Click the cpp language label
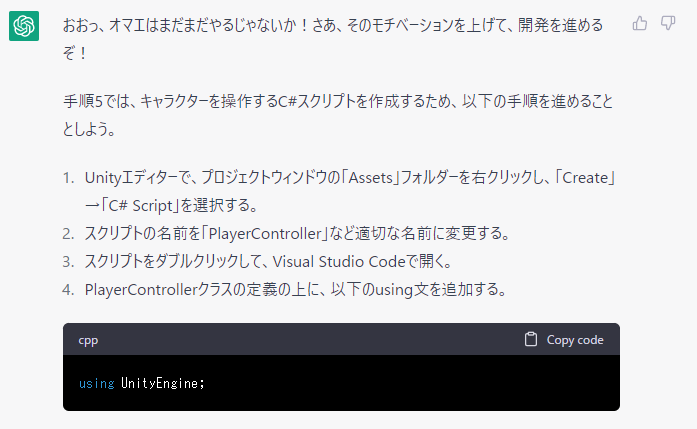 [88, 340]
